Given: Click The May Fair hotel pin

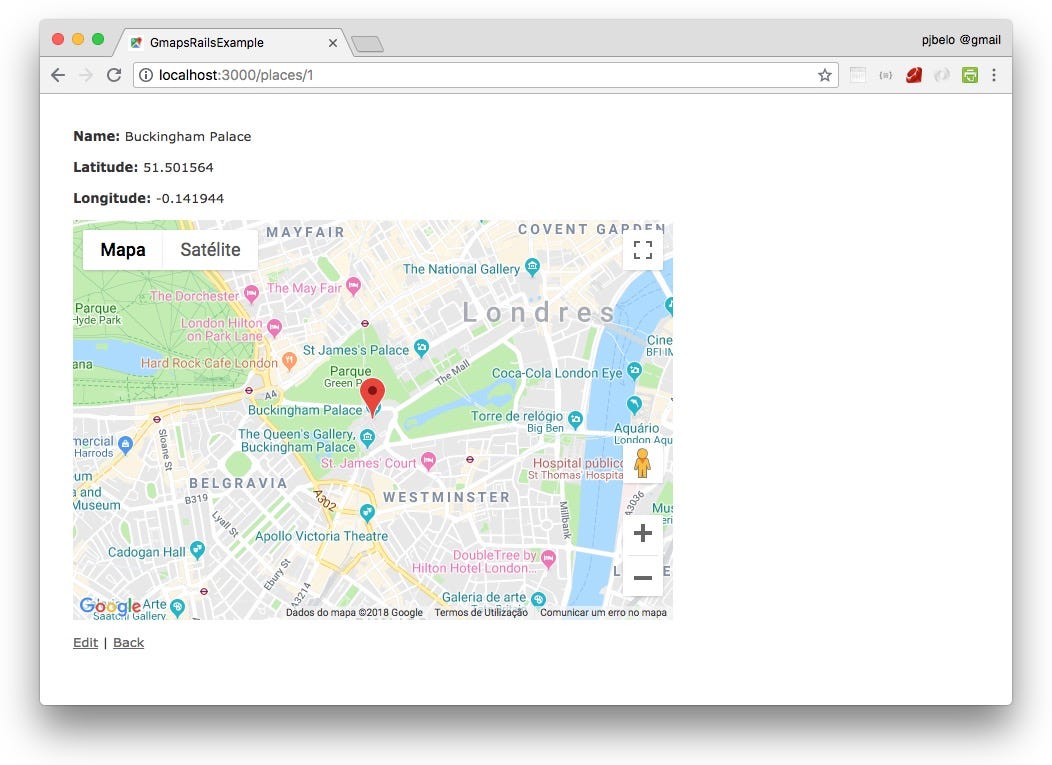Looking at the screenshot, I should (x=354, y=287).
